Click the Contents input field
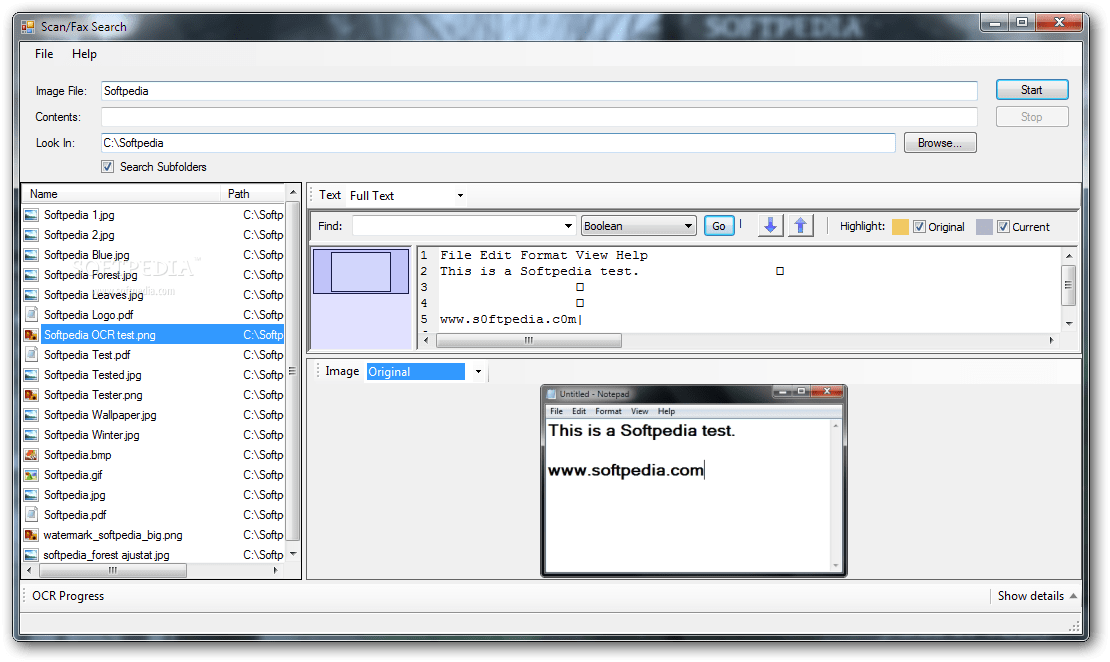This screenshot has width=1110, height=662. coord(539,117)
